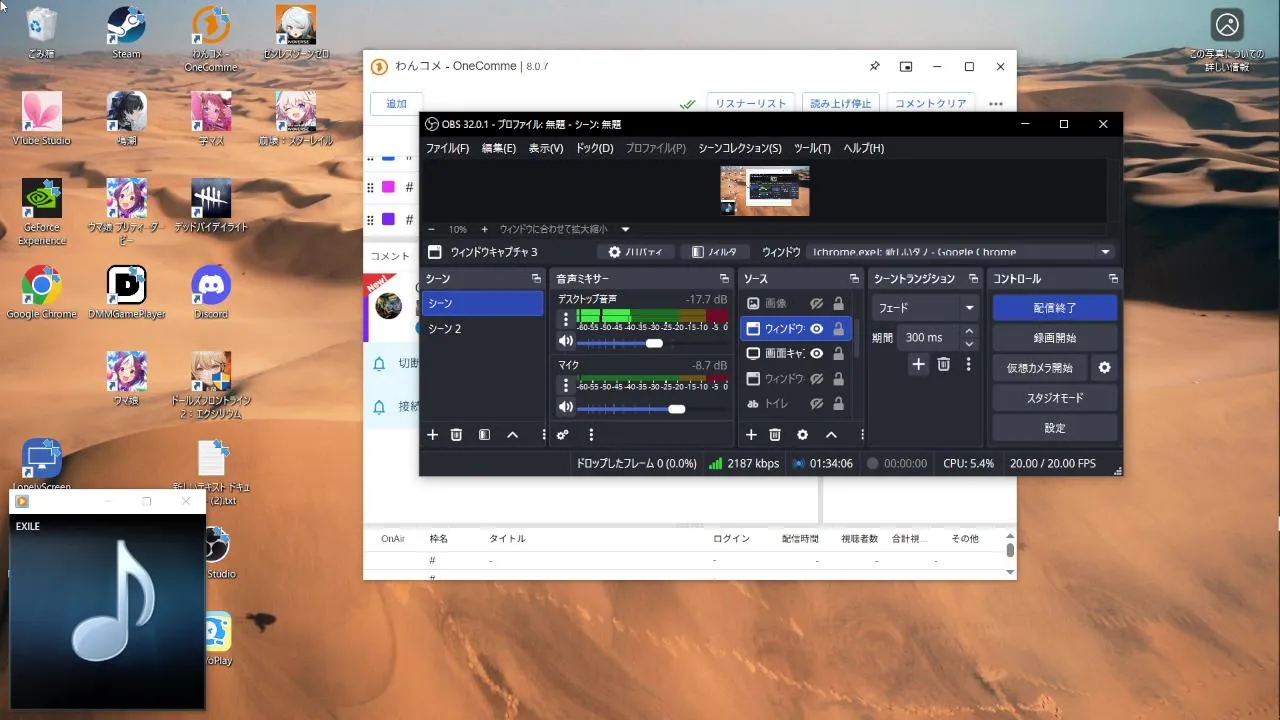1280x720 pixels.
Task: Open advanced audio properties gears icon in mixer
Action: [563, 435]
